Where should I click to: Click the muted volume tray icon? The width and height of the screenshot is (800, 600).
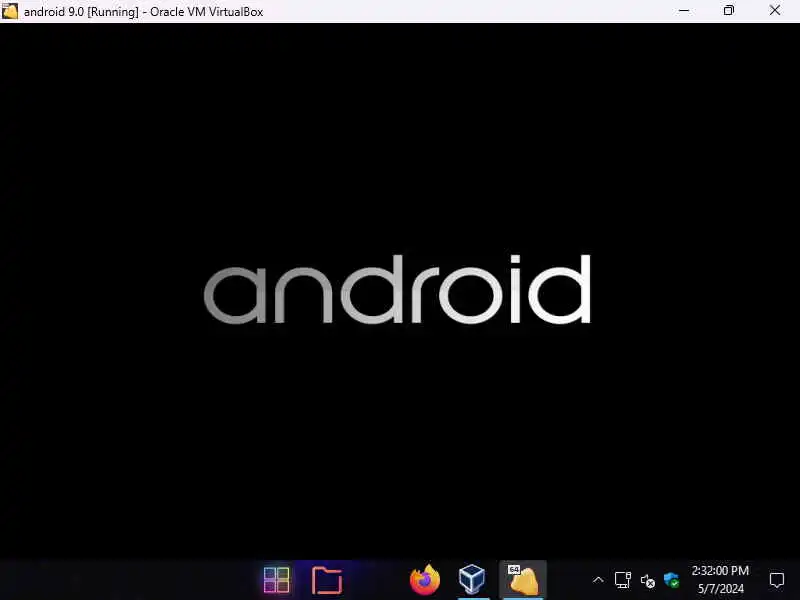tap(647, 581)
